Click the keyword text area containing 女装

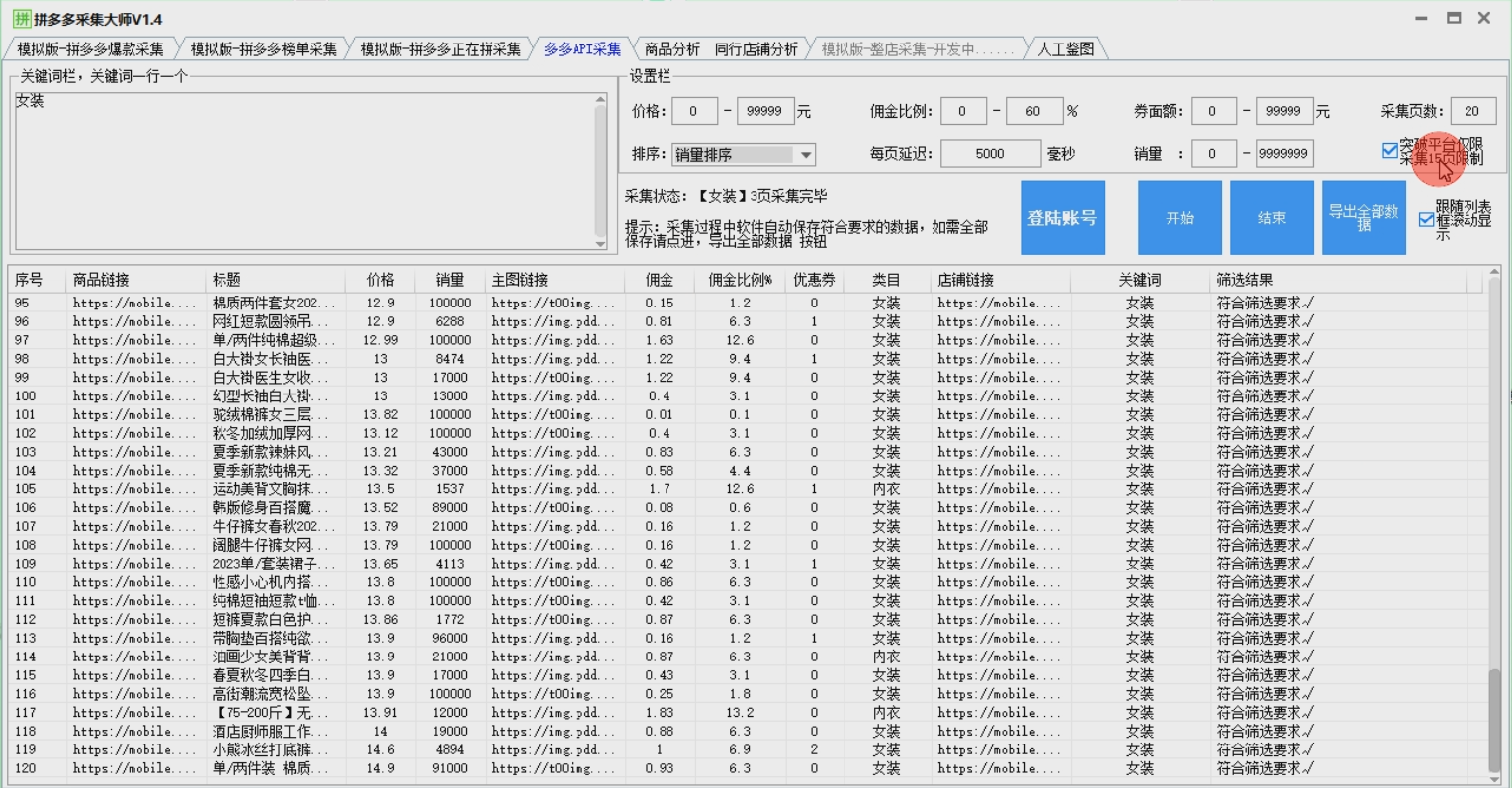[x=304, y=171]
